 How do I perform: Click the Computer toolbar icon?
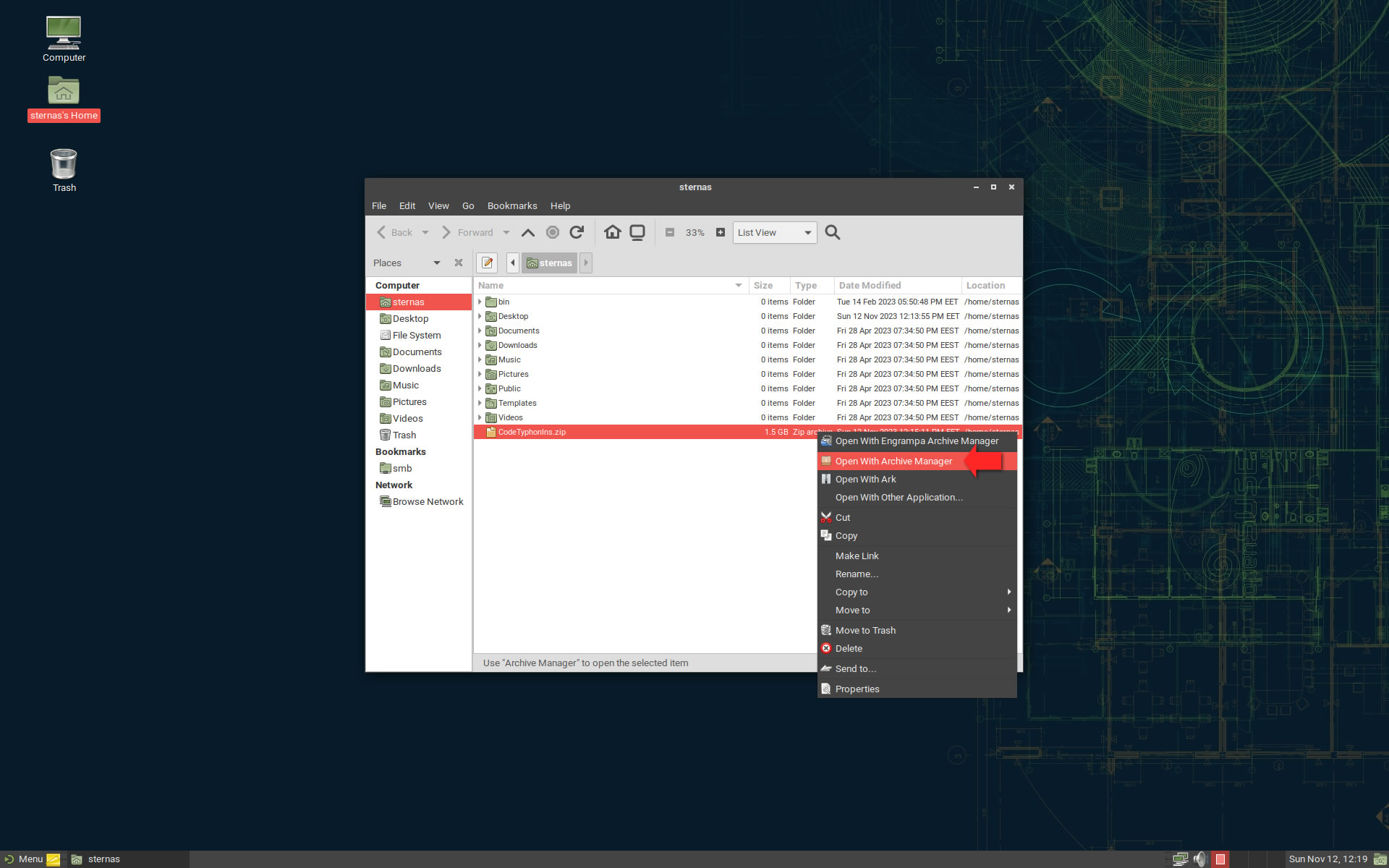pyautogui.click(x=637, y=232)
